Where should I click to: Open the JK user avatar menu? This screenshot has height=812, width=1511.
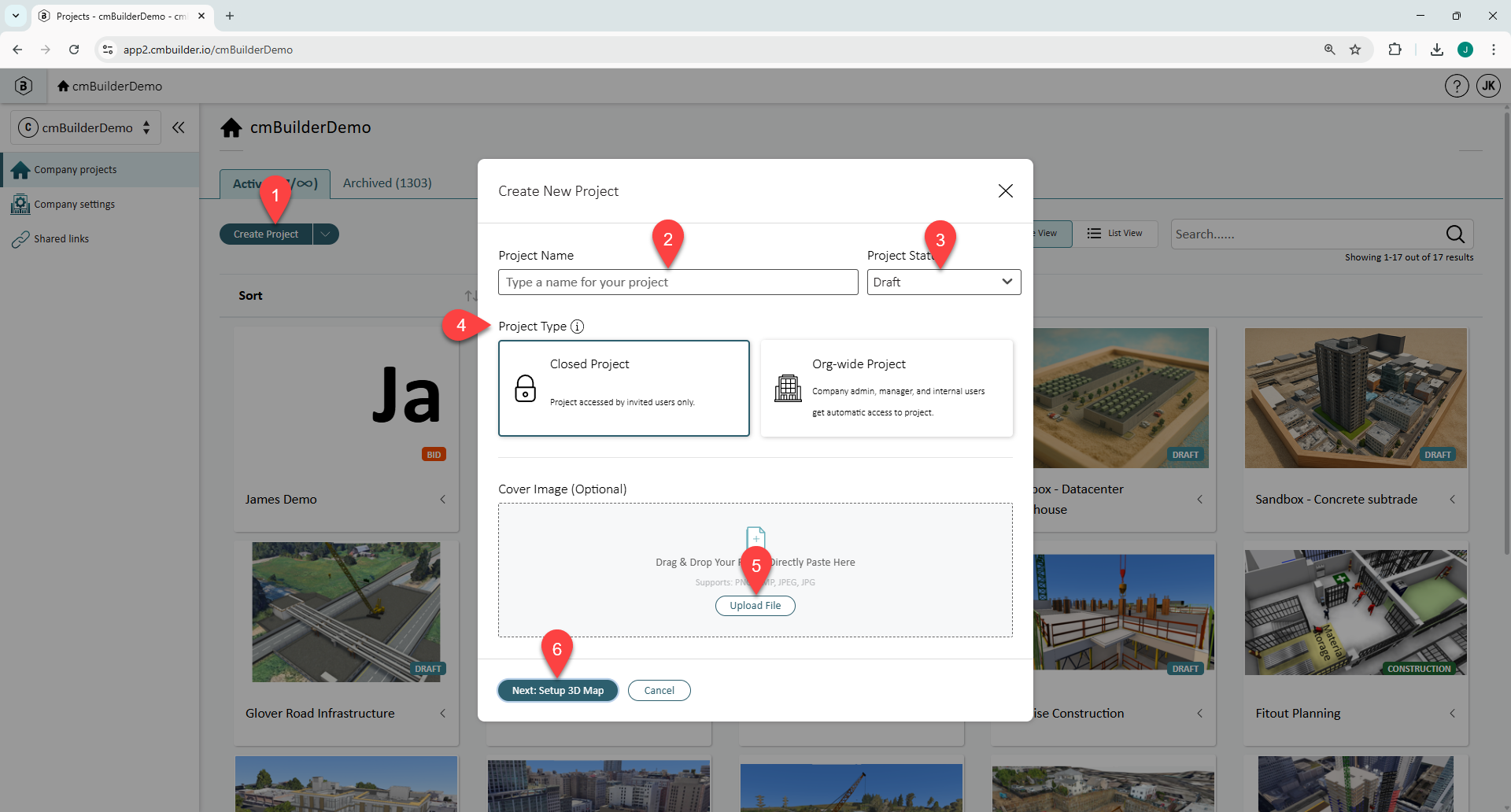tap(1488, 86)
